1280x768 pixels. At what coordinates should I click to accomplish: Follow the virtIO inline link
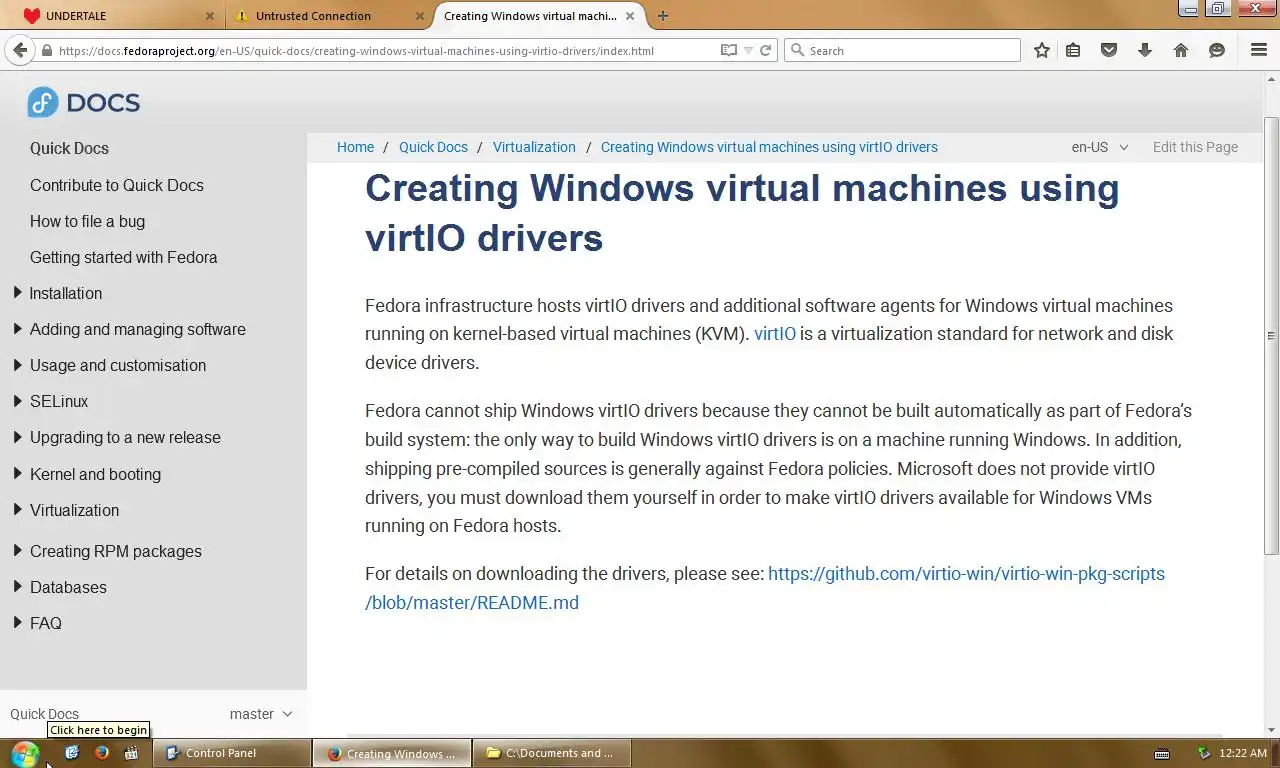coord(775,333)
